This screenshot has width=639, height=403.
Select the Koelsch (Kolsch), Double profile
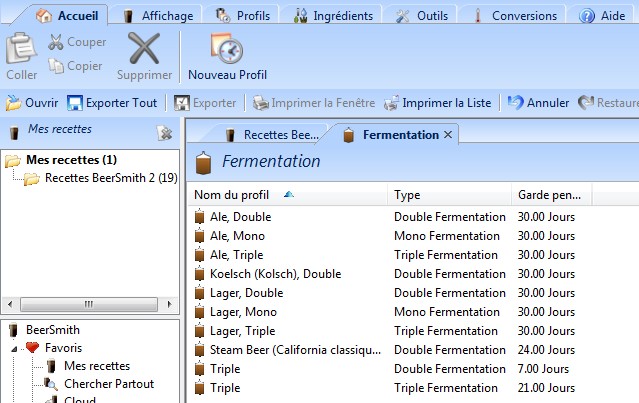[x=275, y=274]
